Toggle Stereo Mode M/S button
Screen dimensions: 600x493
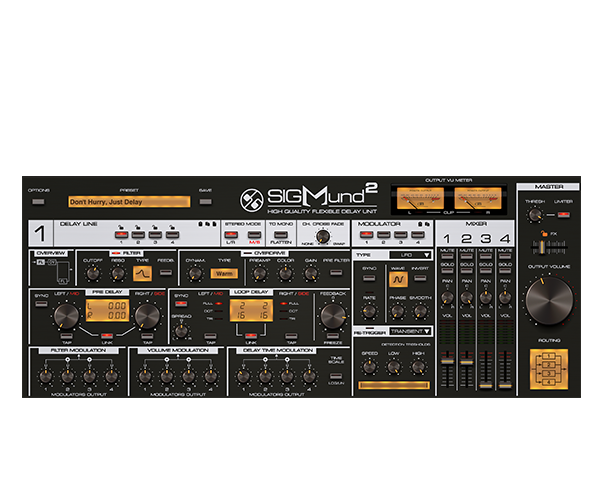254,235
